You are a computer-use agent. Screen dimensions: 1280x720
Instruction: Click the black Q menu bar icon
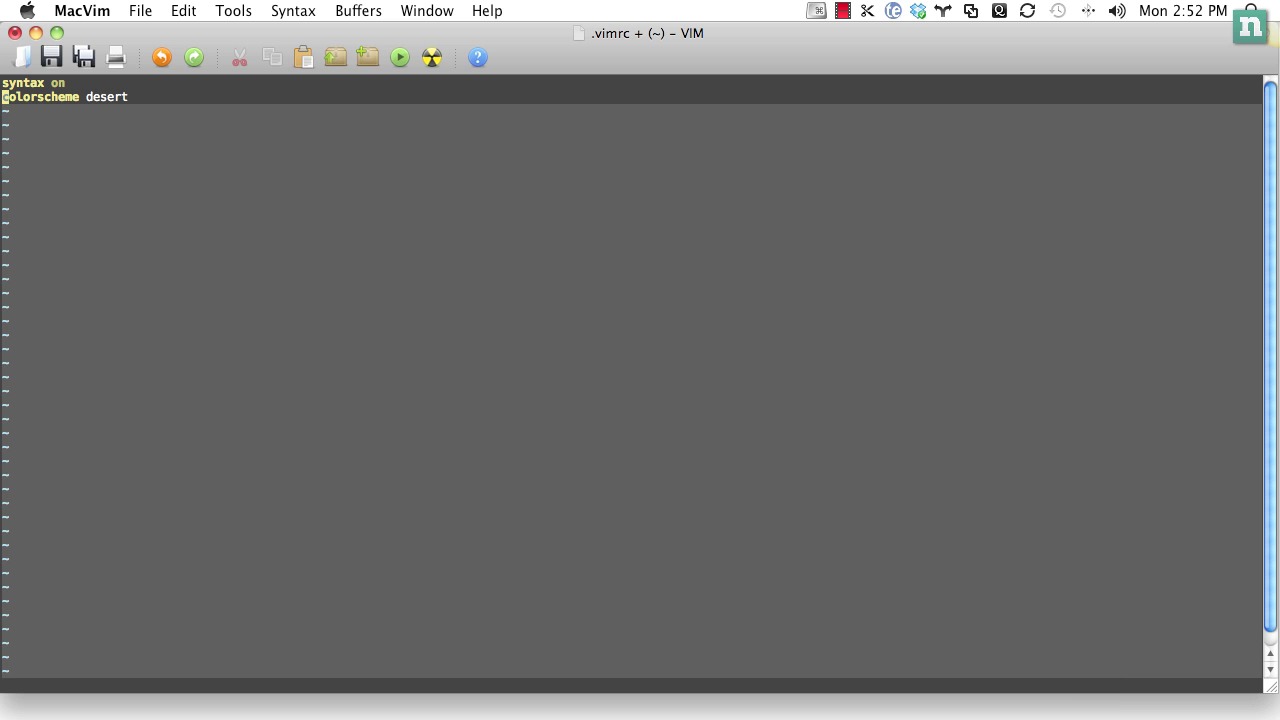[999, 11]
